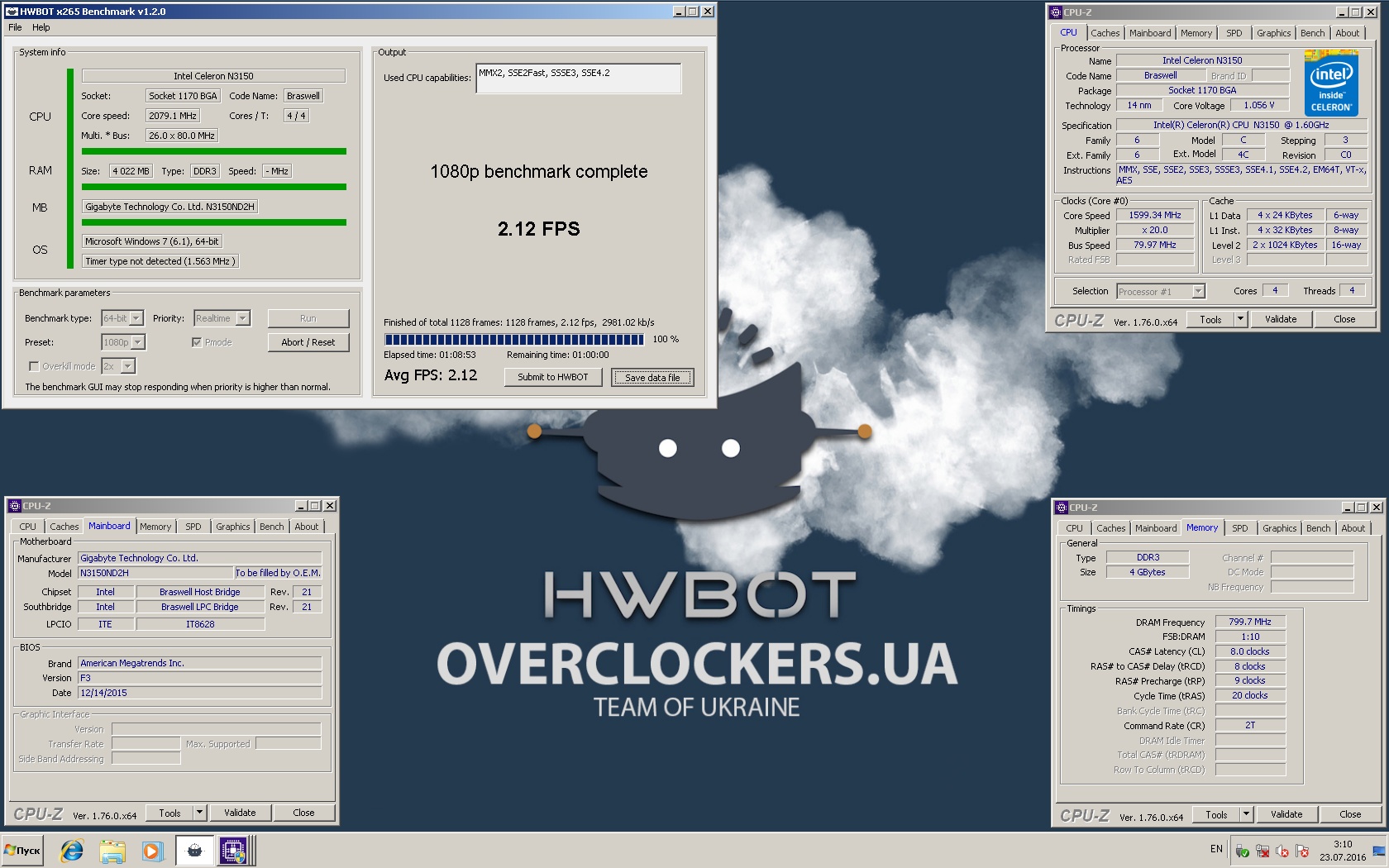Click the Save data file button

(x=652, y=378)
